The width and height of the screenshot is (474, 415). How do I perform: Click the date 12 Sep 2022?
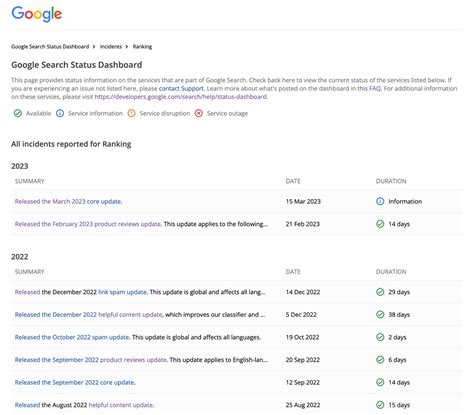click(x=303, y=382)
